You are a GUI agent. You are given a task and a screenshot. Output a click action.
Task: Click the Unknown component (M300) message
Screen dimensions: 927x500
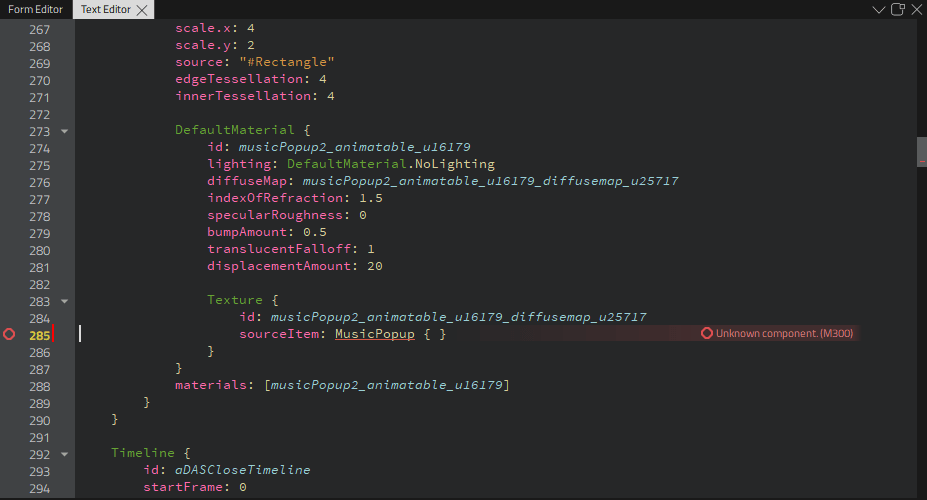[784, 334]
